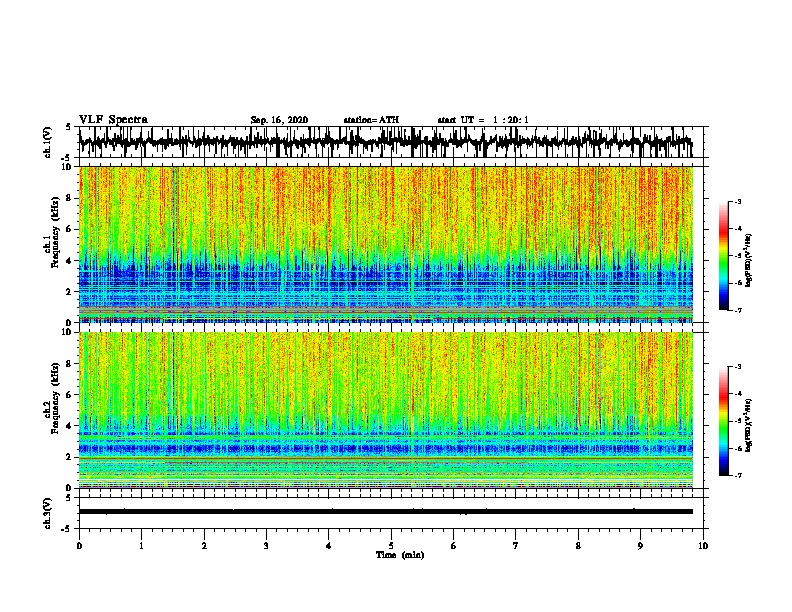
Task: Click the "Time (min)" axis title
Action: click(x=400, y=555)
